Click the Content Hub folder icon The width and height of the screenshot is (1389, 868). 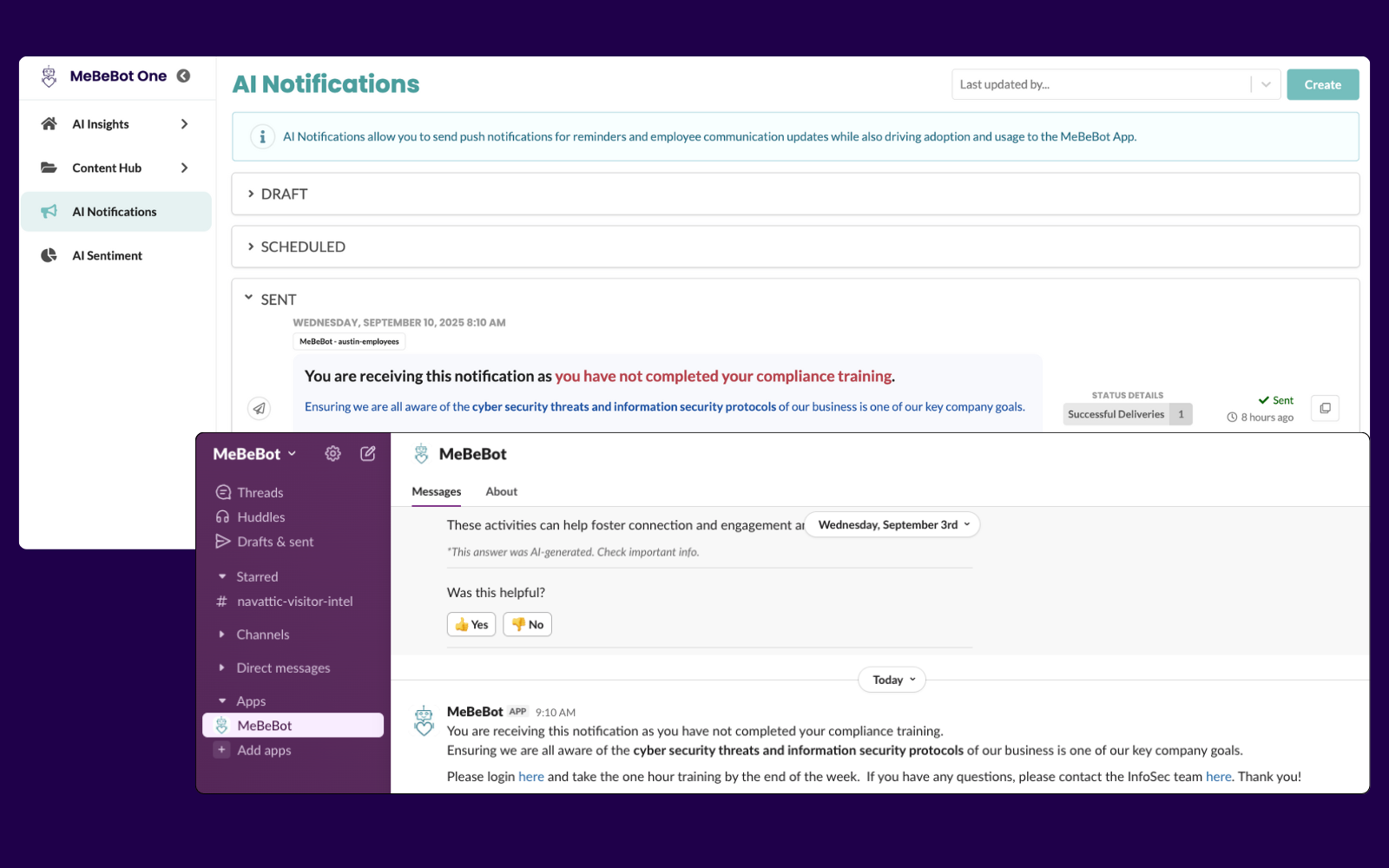click(49, 168)
